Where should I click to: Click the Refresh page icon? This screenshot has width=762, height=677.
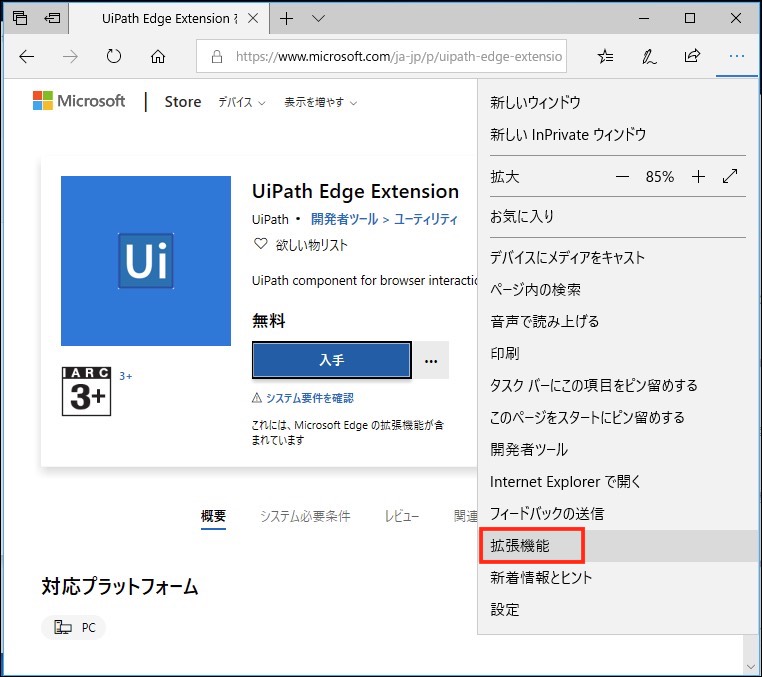click(x=113, y=57)
